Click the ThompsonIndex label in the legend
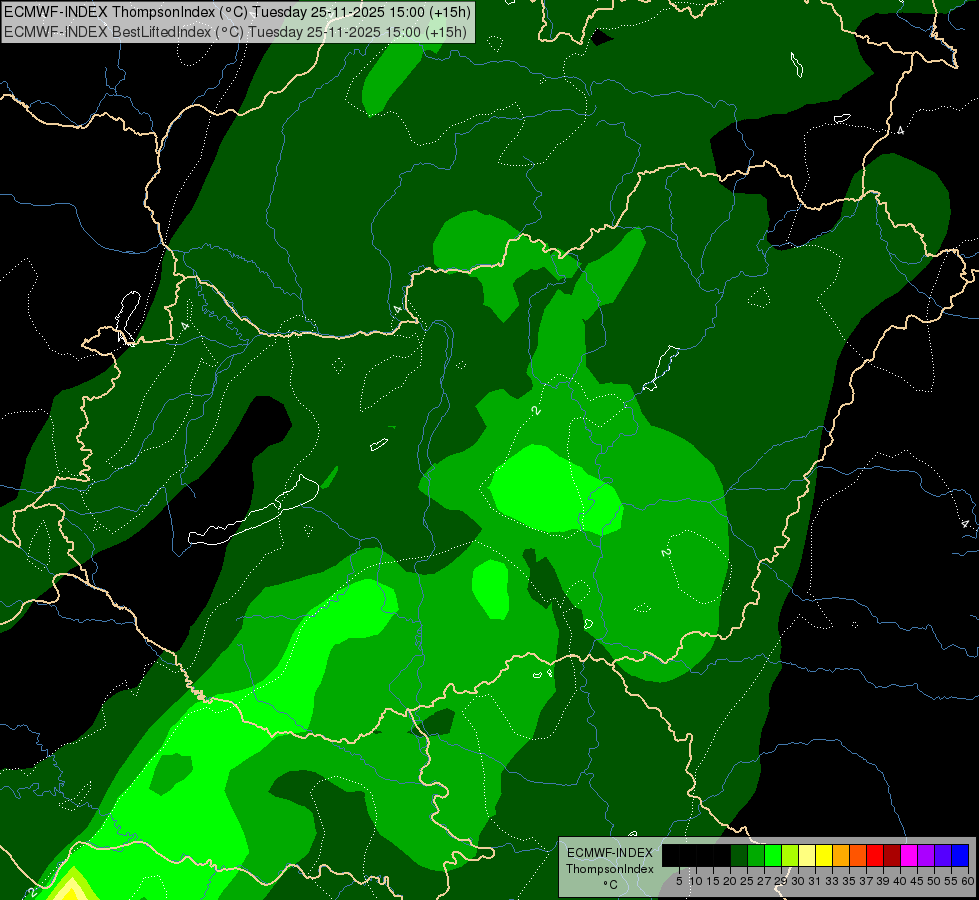The width and height of the screenshot is (979, 900). 610,869
